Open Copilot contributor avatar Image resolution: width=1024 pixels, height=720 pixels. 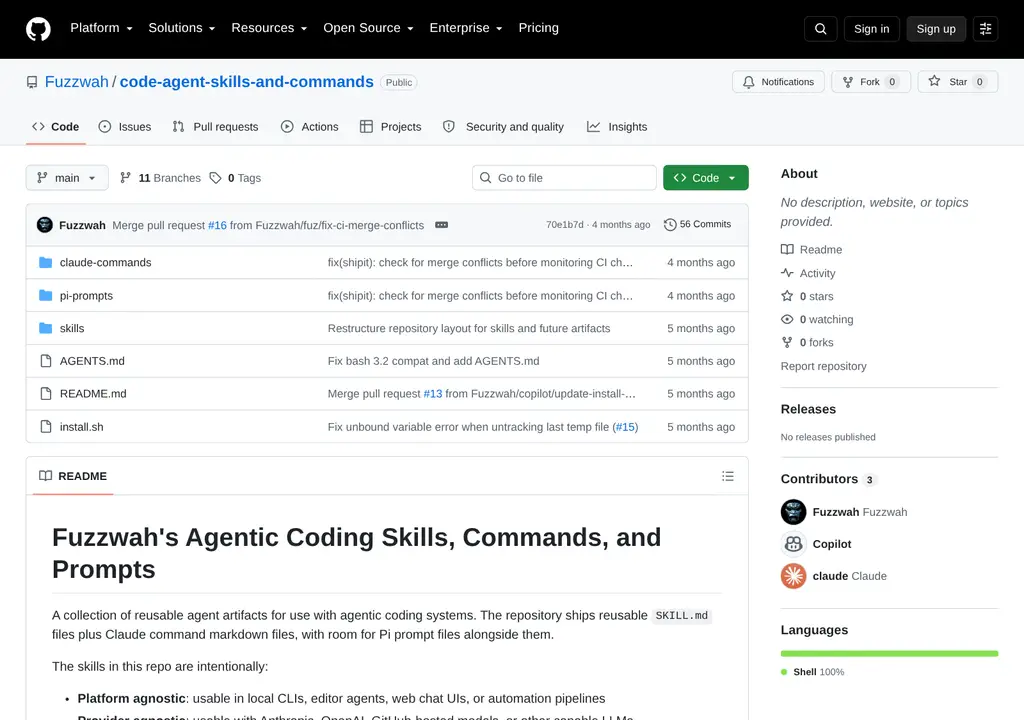(x=793, y=544)
